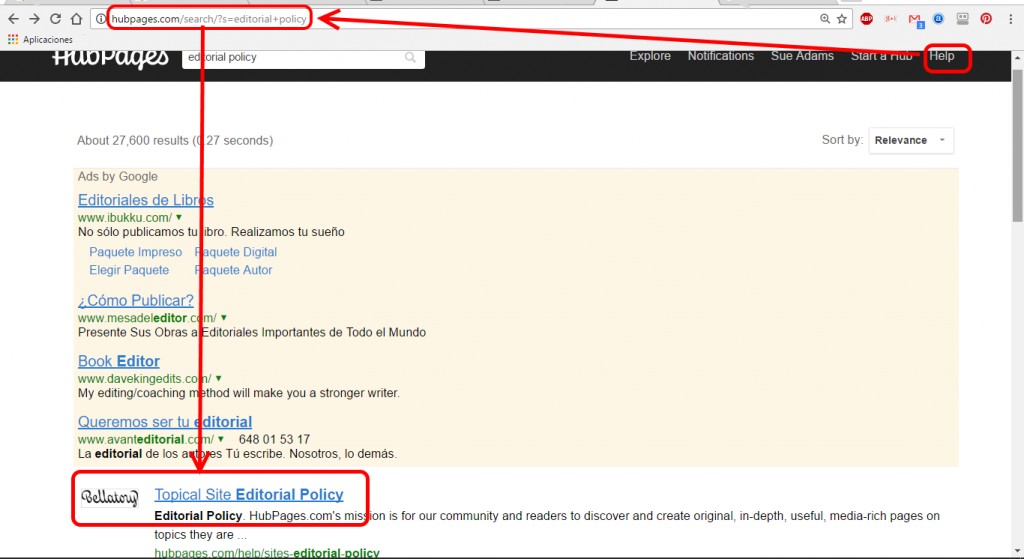Open the Pinterest extension icon
Image resolution: width=1024 pixels, height=559 pixels.
pyautogui.click(x=986, y=19)
